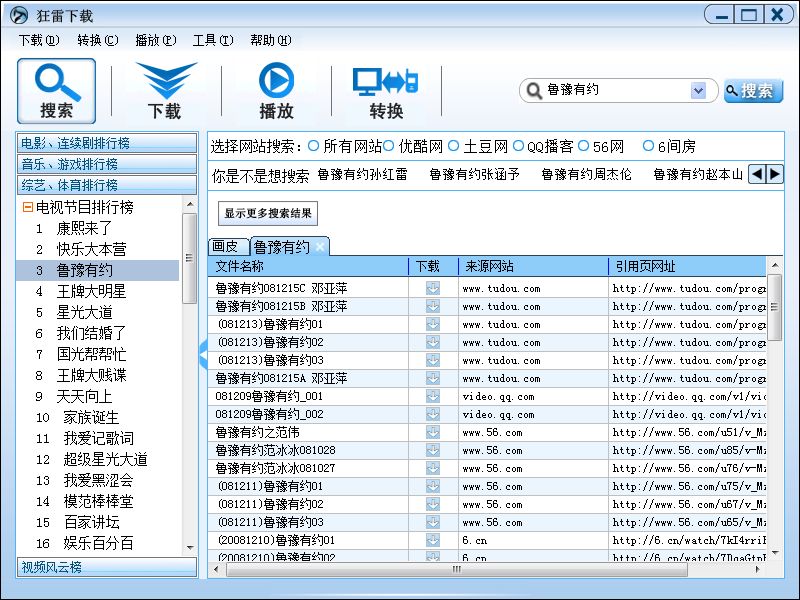The height and width of the screenshot is (600, 800).
Task: Open the 转换(C) menu
Action: (x=97, y=40)
